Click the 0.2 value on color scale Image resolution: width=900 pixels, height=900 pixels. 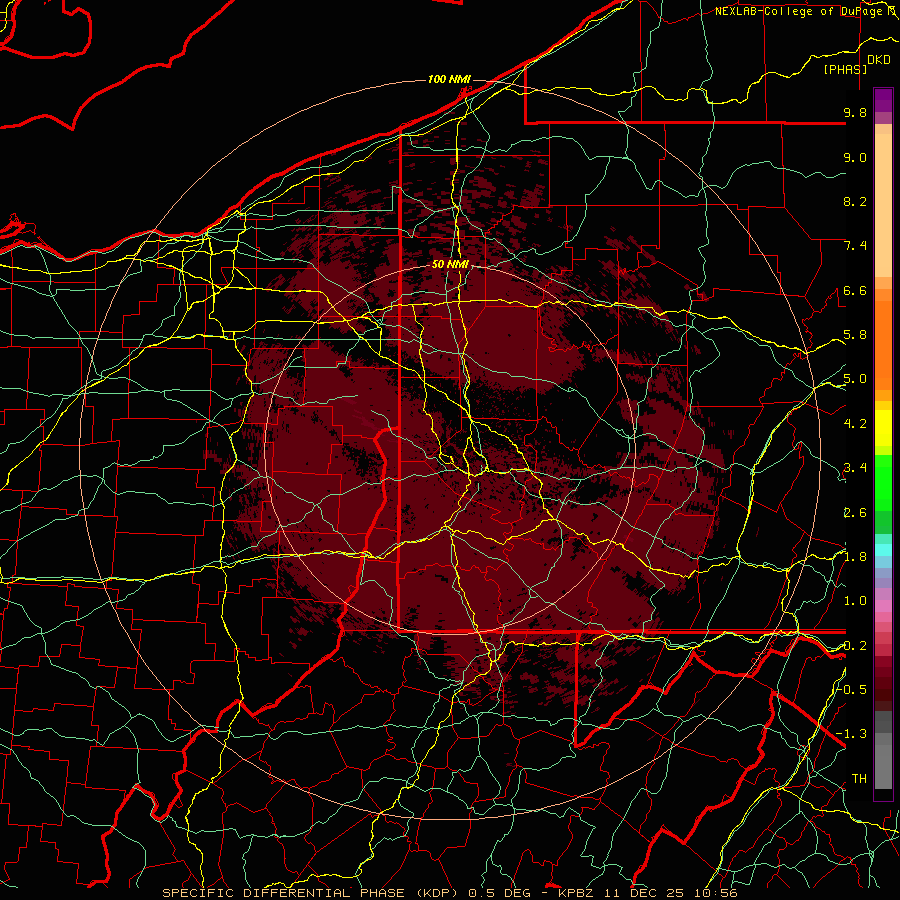point(855,646)
